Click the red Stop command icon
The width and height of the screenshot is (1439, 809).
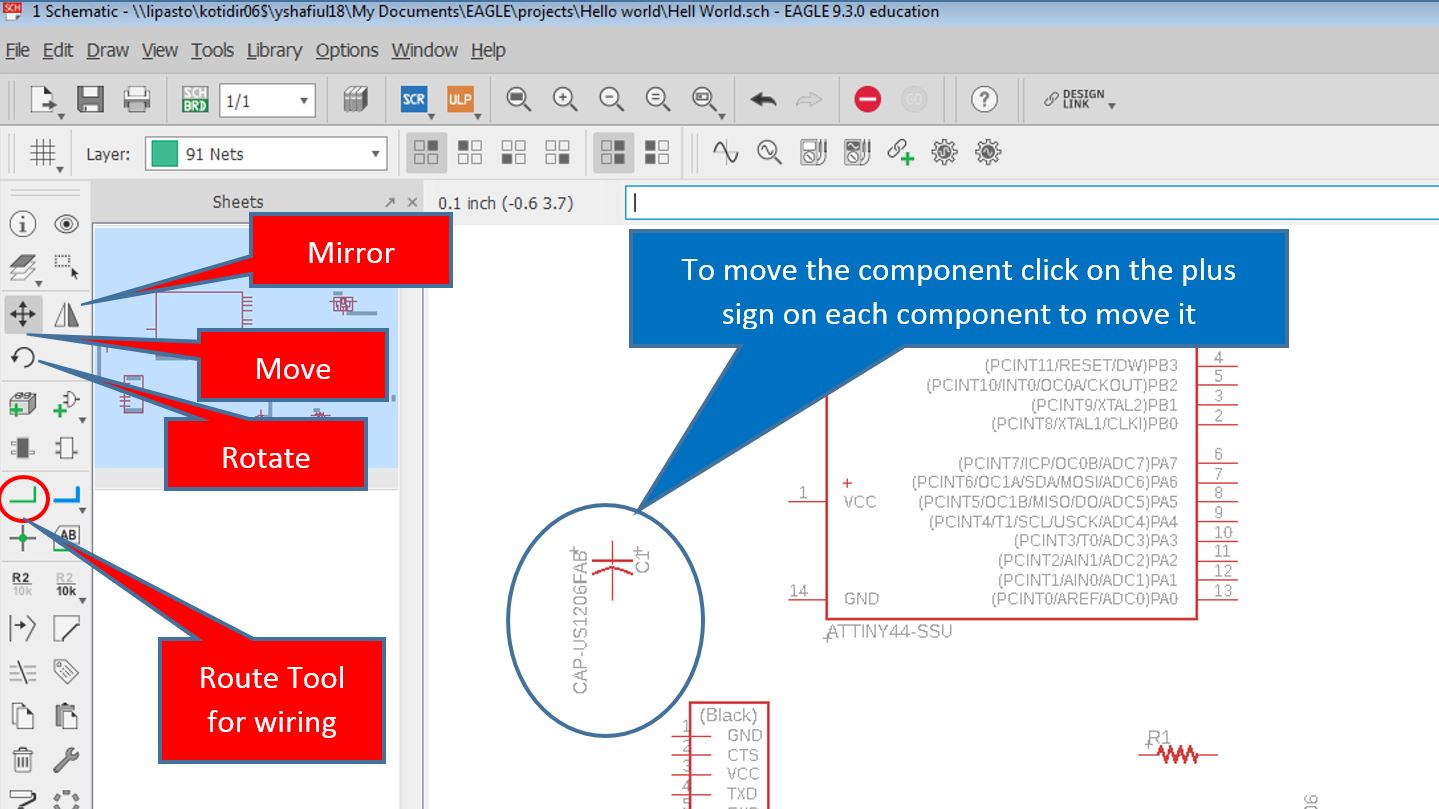click(867, 99)
